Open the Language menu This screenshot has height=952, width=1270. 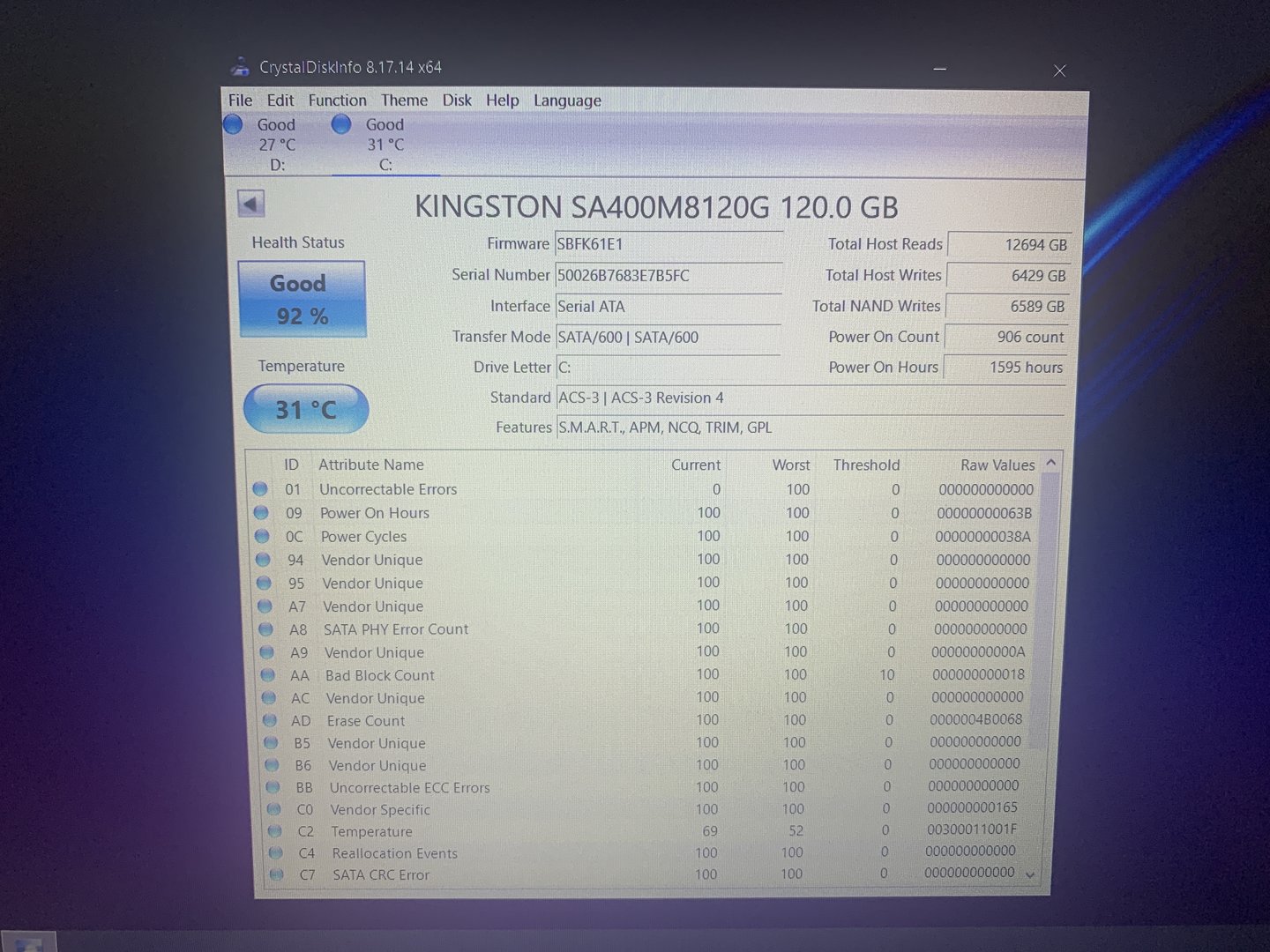point(567,100)
